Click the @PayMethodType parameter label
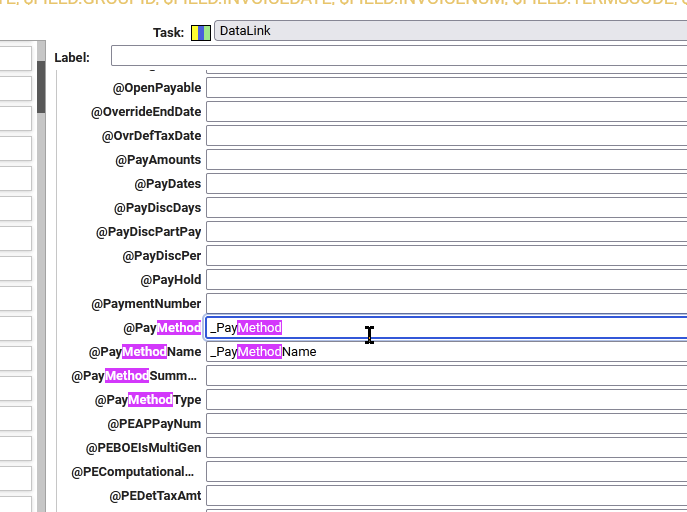 coord(148,400)
